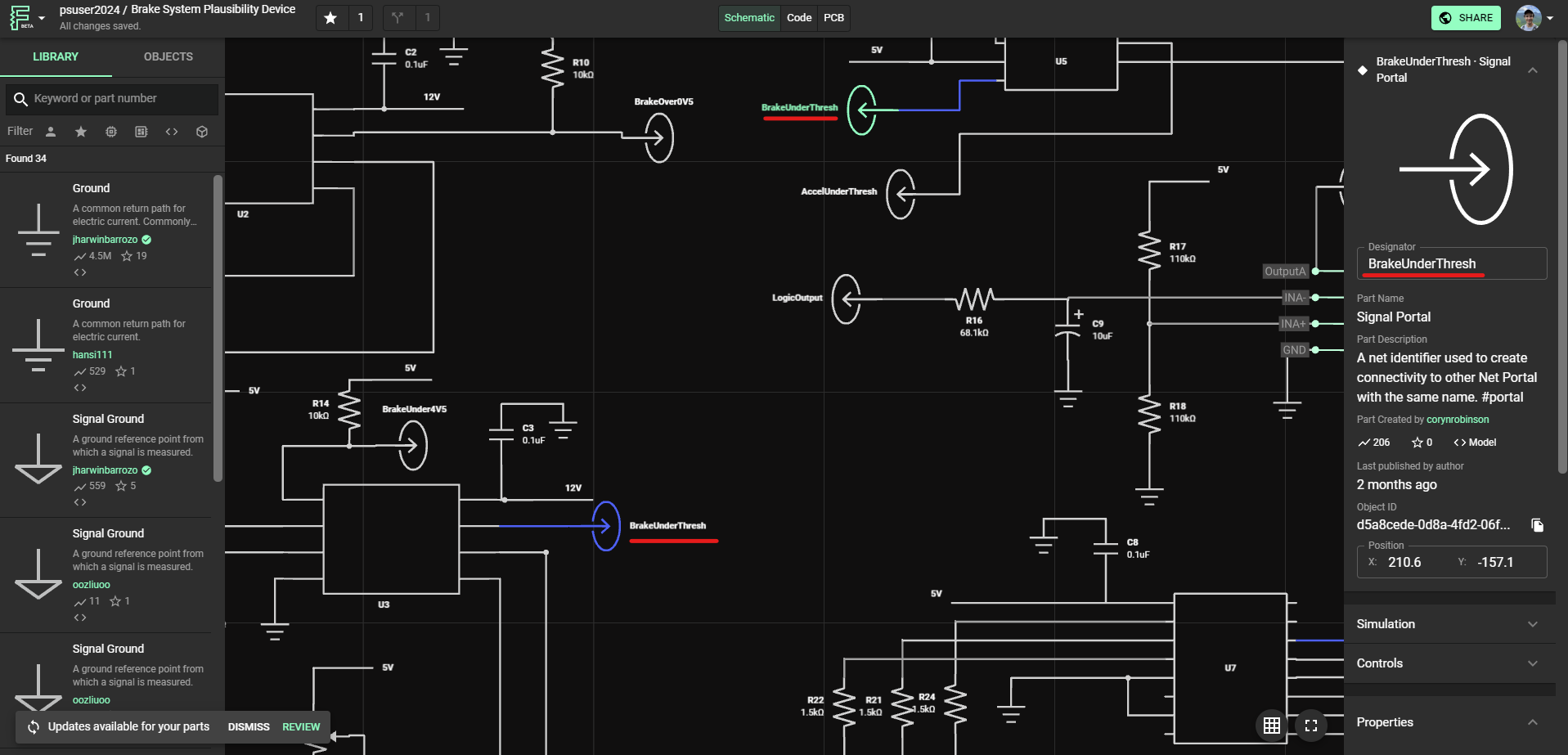Star the Brake System Plausibility Device project

tap(330, 17)
